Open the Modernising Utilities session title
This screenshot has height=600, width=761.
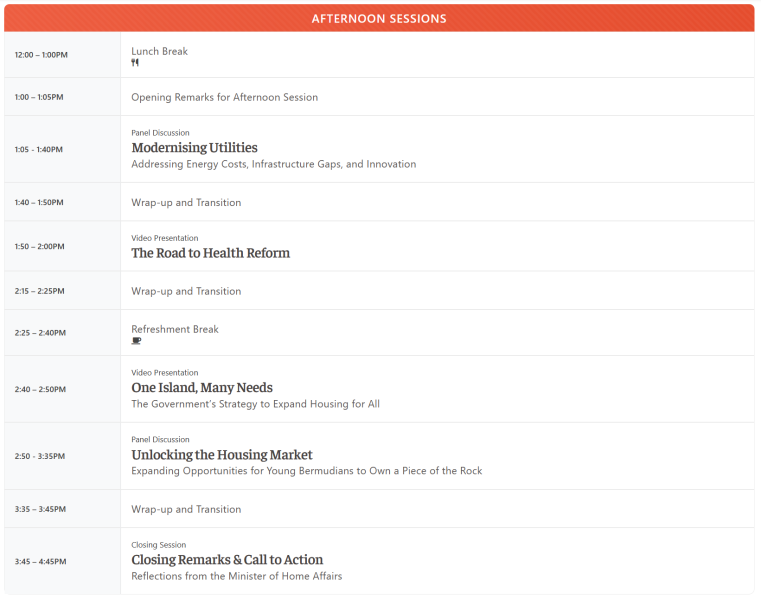194,148
